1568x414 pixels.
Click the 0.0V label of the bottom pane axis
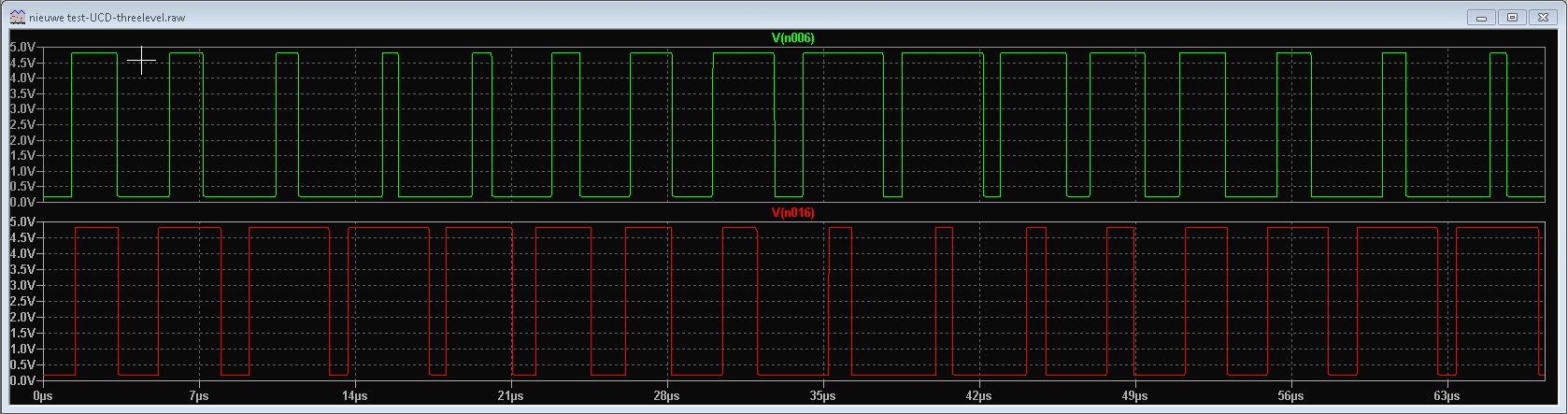[x=22, y=380]
